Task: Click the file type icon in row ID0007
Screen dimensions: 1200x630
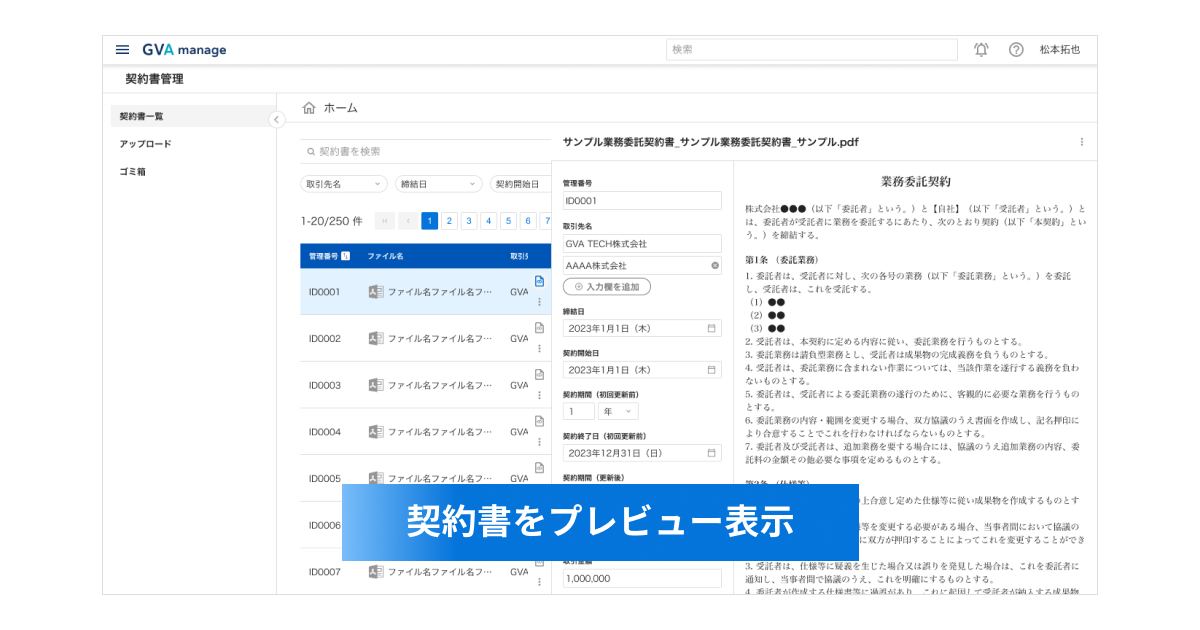Action: click(x=376, y=572)
